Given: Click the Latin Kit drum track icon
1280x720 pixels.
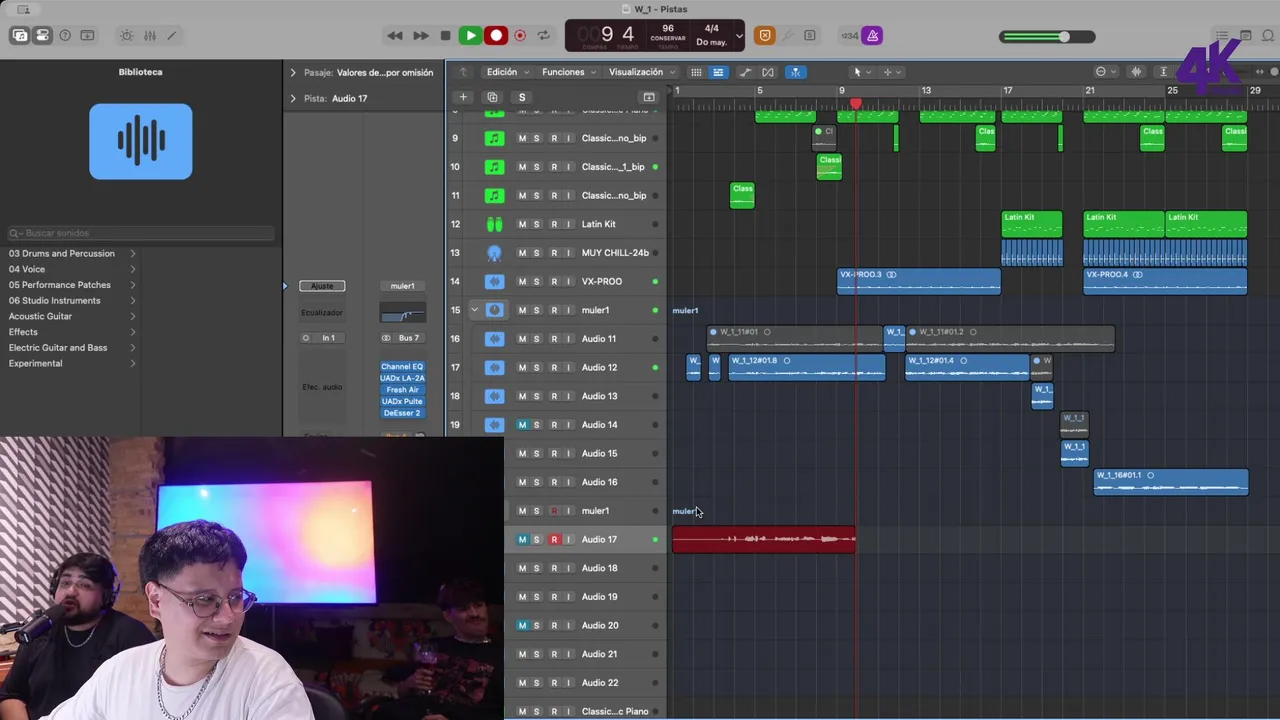Looking at the screenshot, I should [x=494, y=224].
